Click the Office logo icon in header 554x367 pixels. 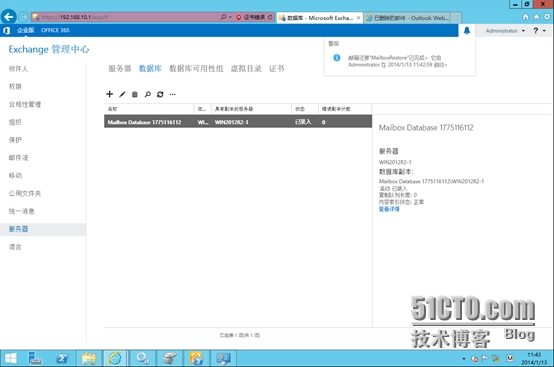(x=6, y=30)
